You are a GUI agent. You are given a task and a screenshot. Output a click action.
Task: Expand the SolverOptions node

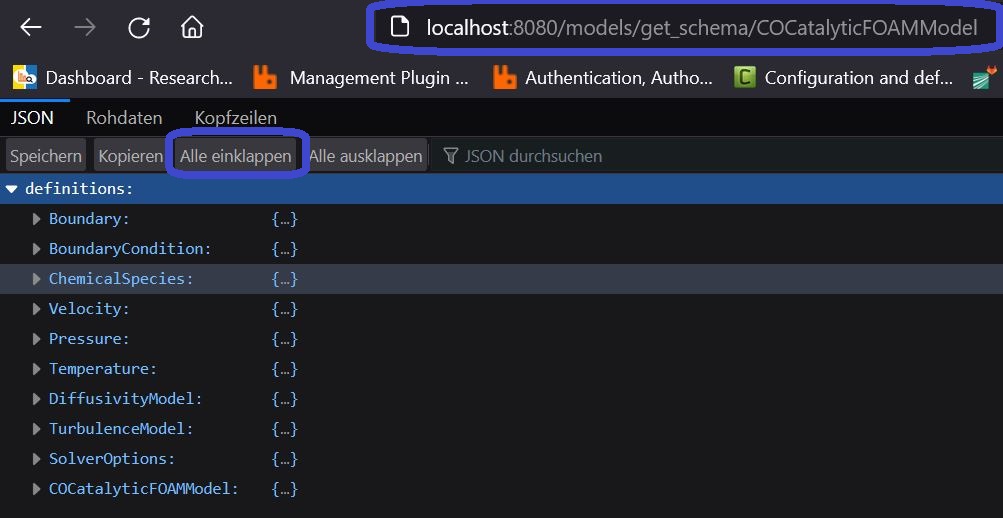pos(36,459)
